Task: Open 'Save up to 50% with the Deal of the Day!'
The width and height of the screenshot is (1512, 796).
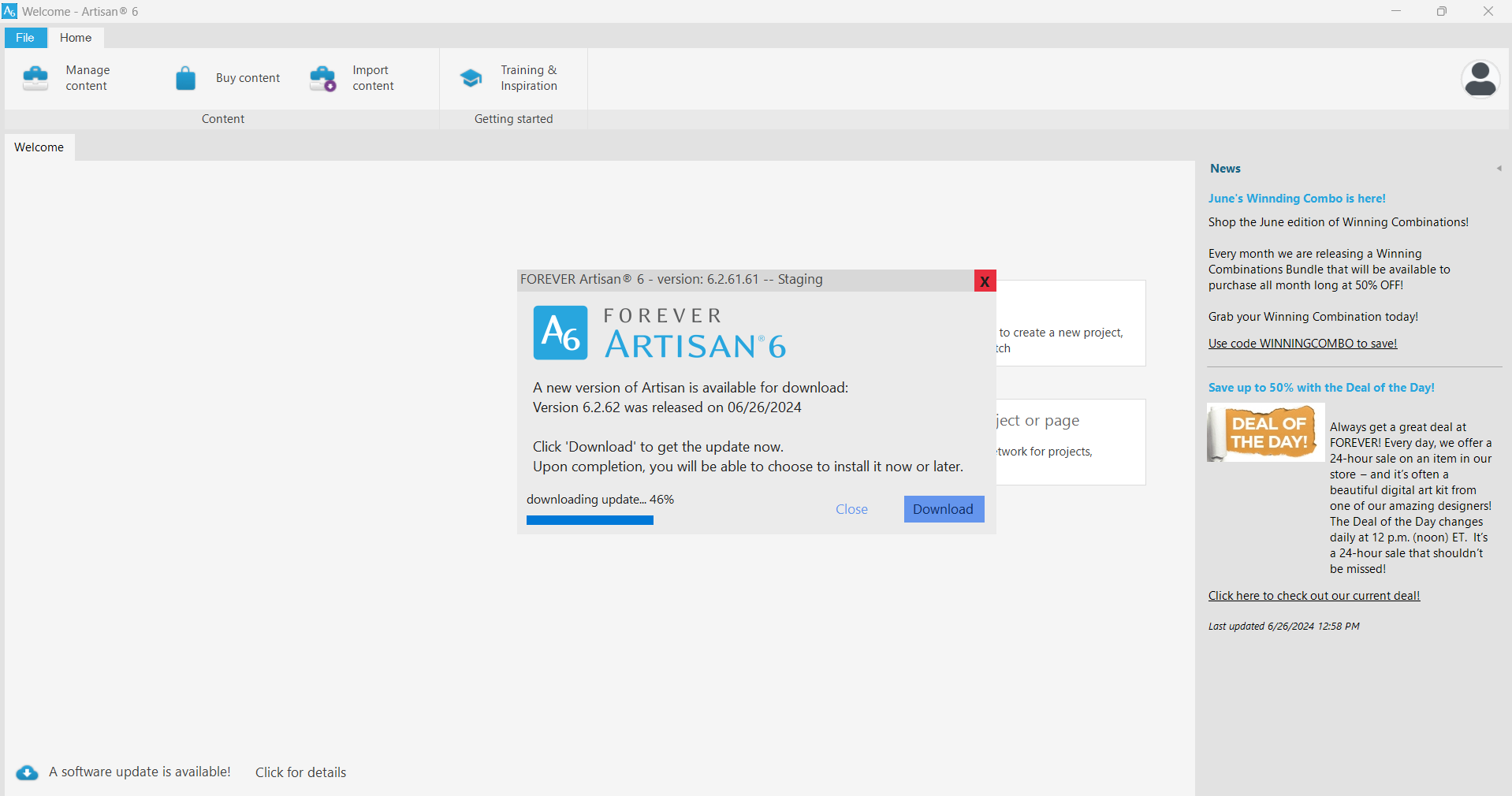Action: click(1321, 388)
